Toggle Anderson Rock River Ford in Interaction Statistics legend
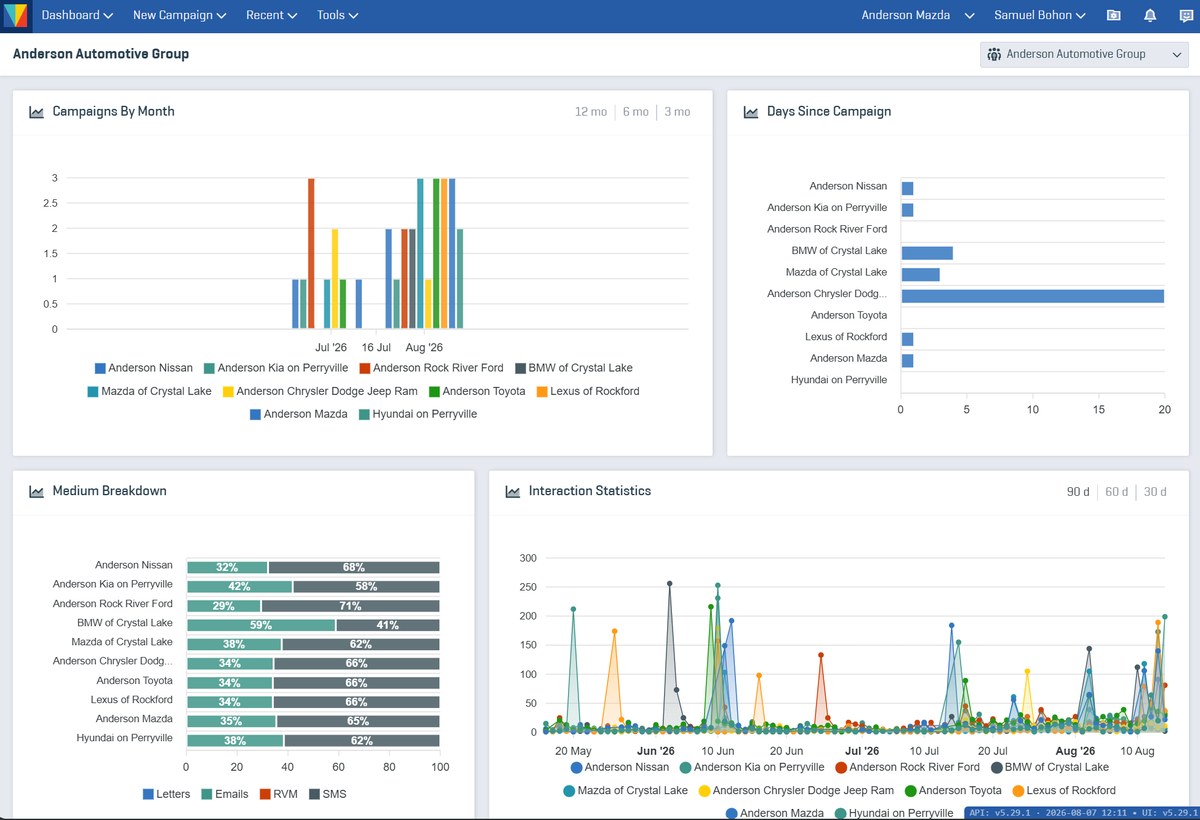 [x=907, y=767]
